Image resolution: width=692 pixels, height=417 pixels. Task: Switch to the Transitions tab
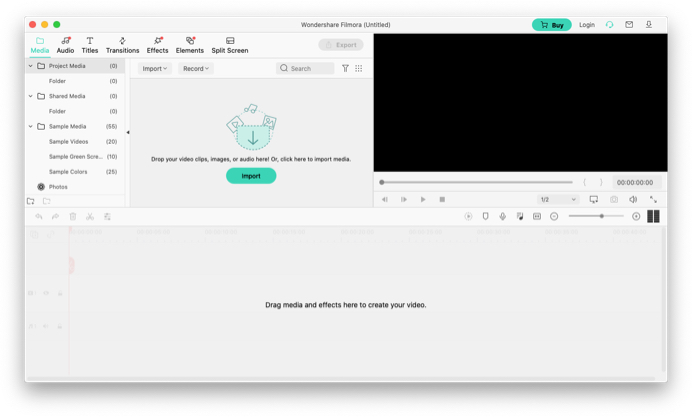(122, 45)
